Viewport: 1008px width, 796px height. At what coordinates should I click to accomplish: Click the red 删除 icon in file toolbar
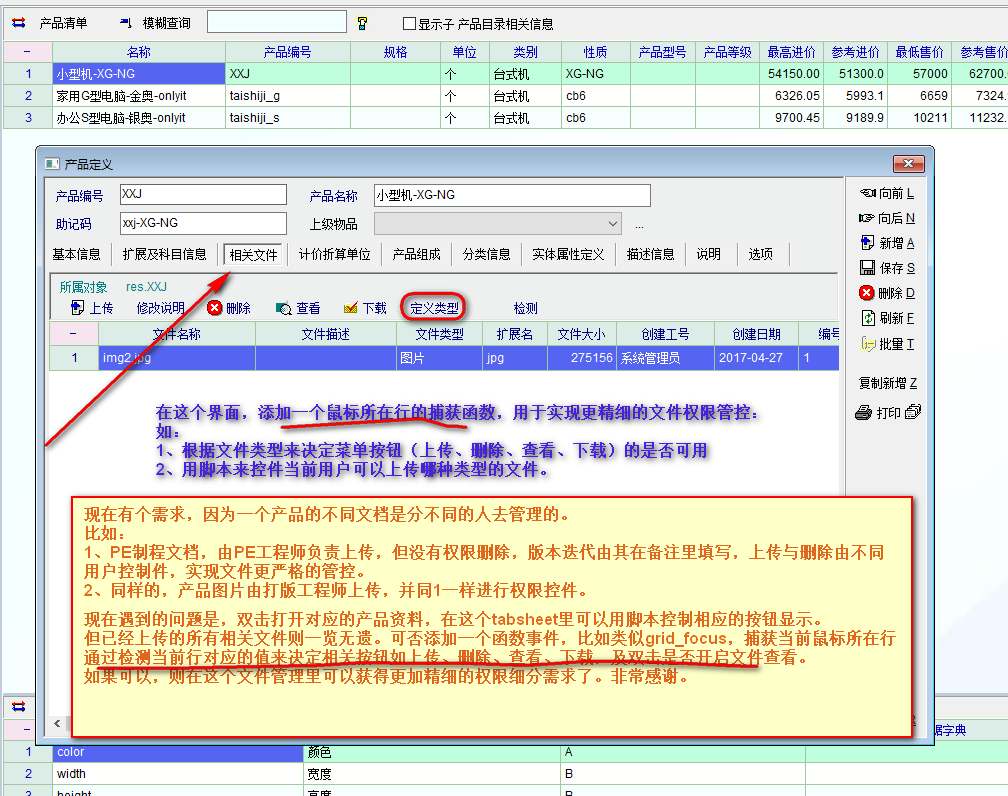[214, 308]
